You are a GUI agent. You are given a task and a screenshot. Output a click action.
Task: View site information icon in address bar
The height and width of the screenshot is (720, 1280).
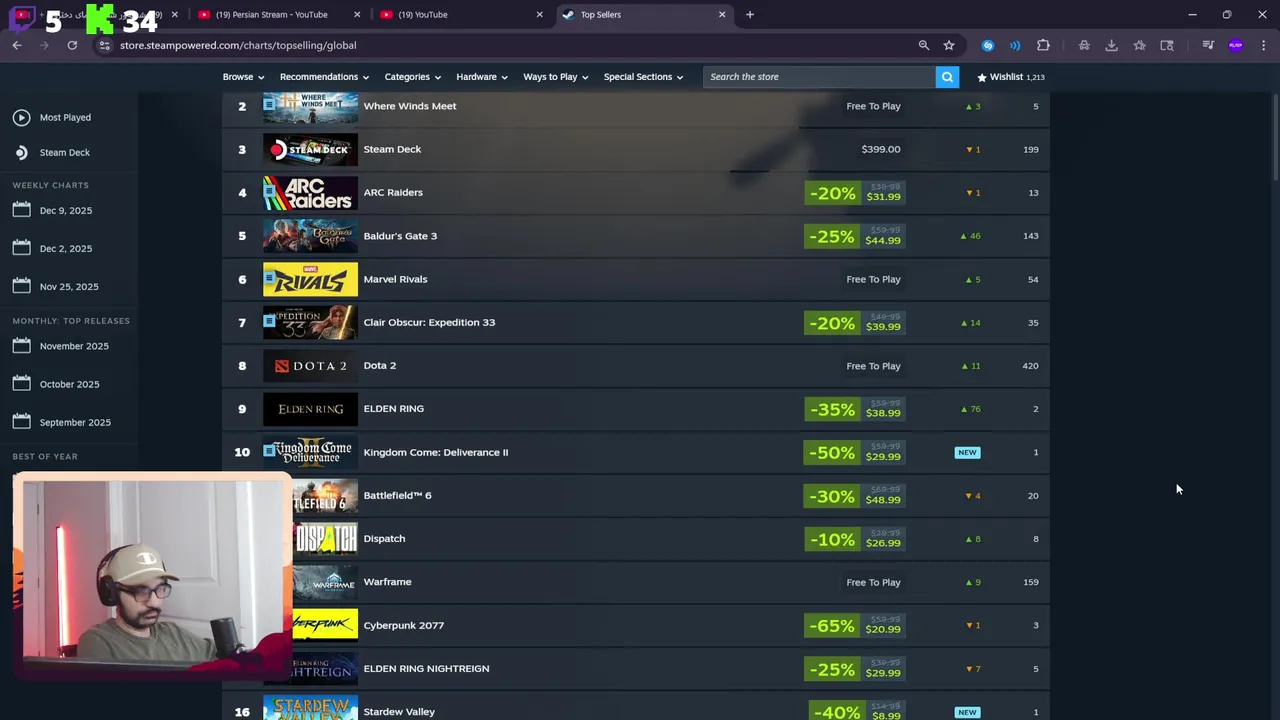pyautogui.click(x=104, y=45)
